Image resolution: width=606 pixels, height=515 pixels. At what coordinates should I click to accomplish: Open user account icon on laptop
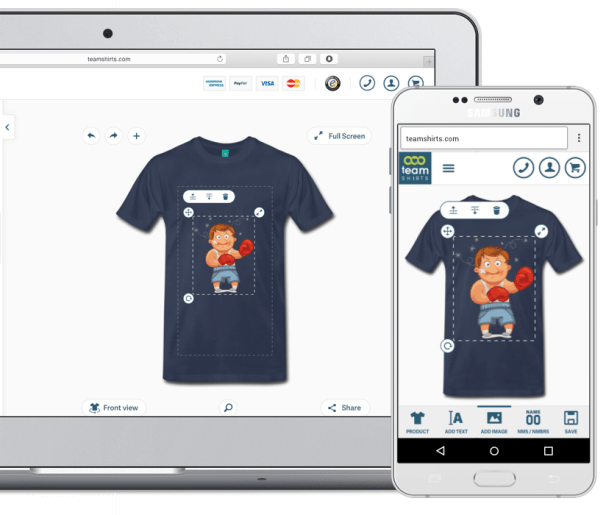tap(391, 83)
